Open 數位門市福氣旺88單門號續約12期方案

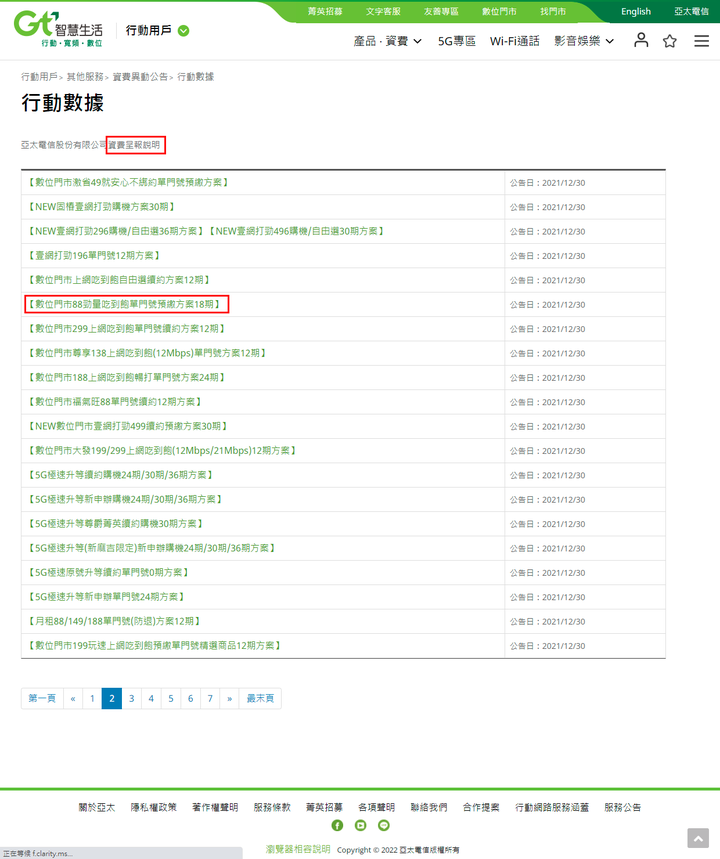[115, 402]
